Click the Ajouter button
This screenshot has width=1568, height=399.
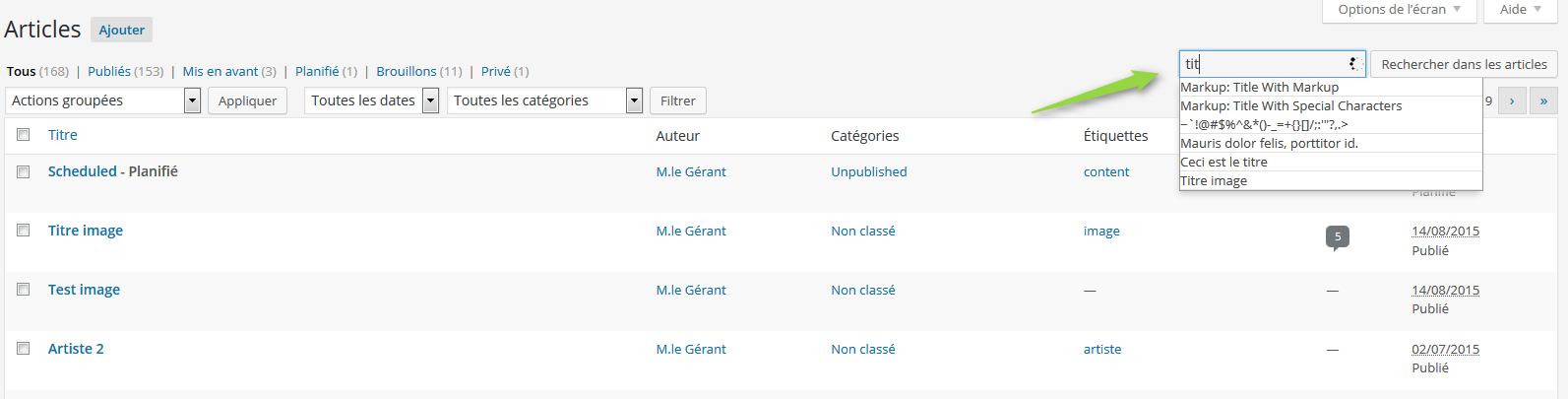pyautogui.click(x=122, y=31)
